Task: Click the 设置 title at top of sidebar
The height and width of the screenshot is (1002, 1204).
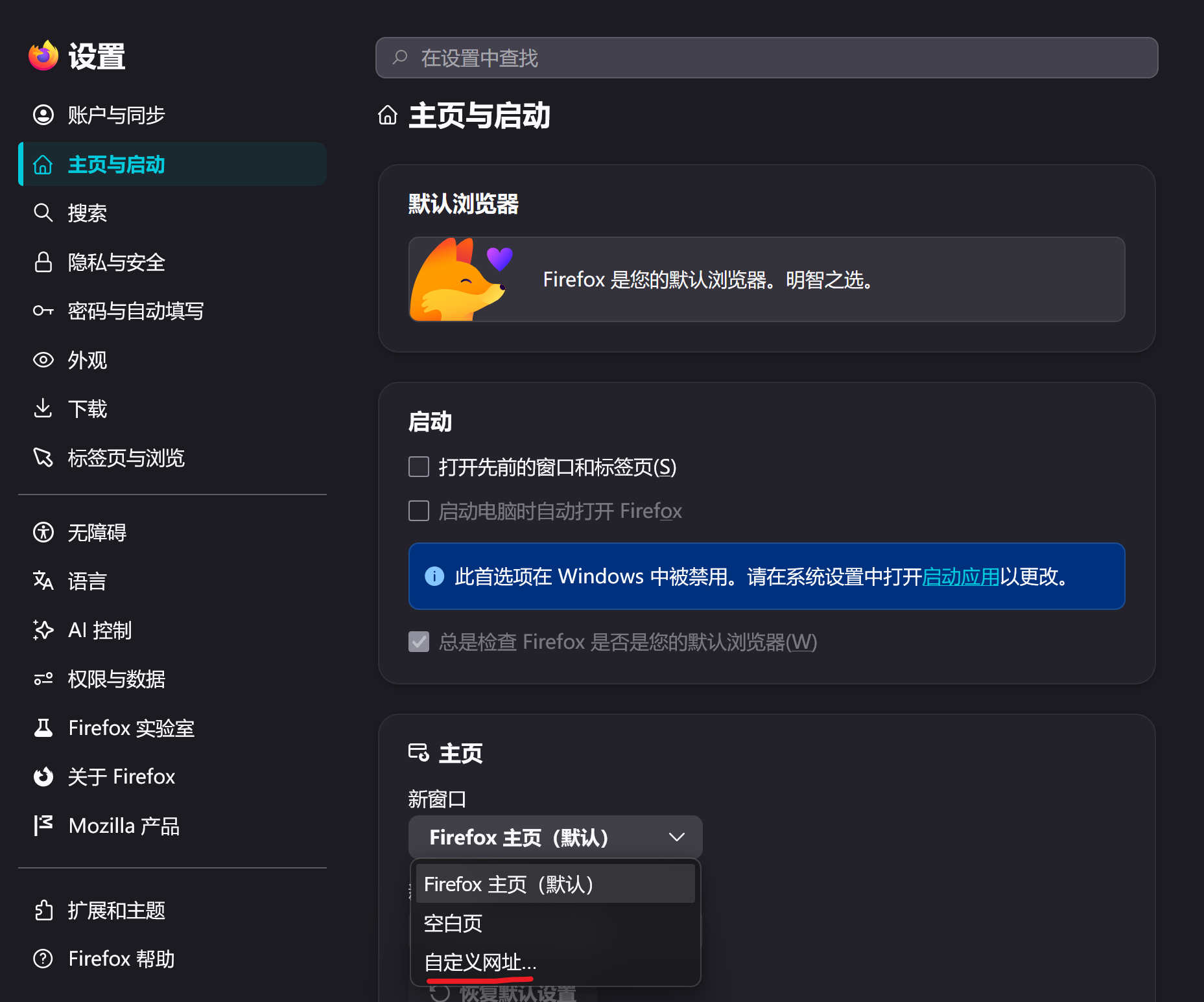Action: [97, 56]
